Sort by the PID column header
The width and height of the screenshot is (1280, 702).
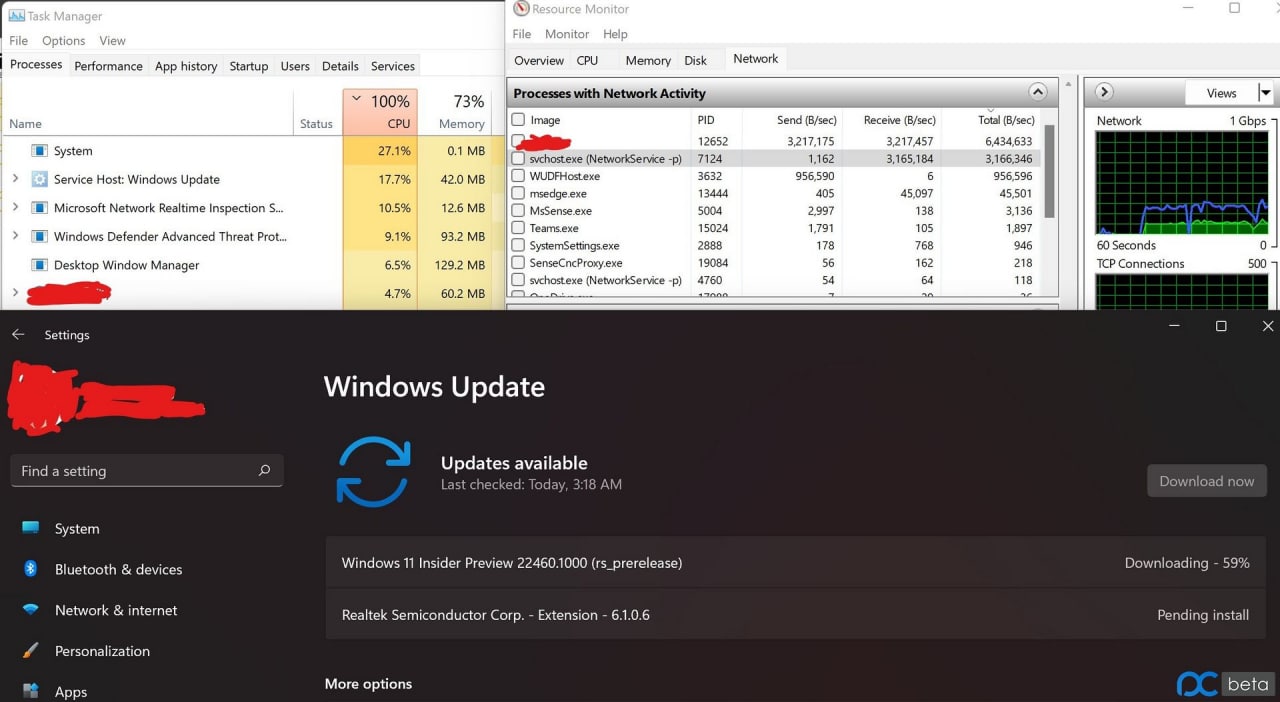pos(706,120)
